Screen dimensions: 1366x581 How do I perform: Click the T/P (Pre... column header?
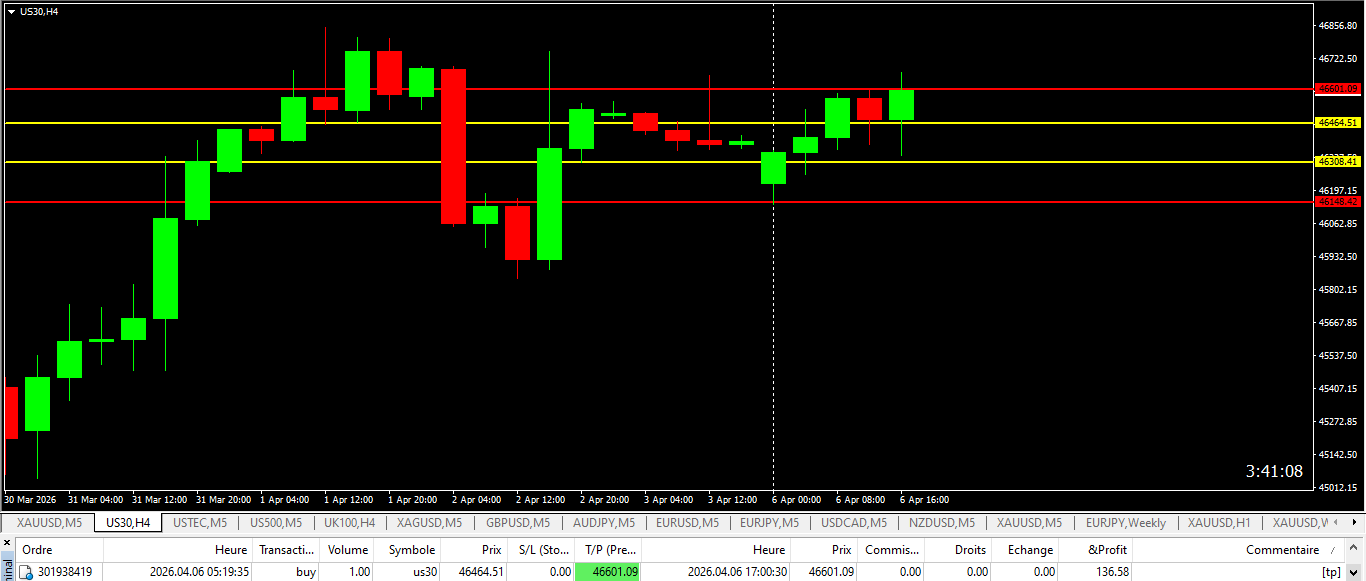[x=608, y=550]
